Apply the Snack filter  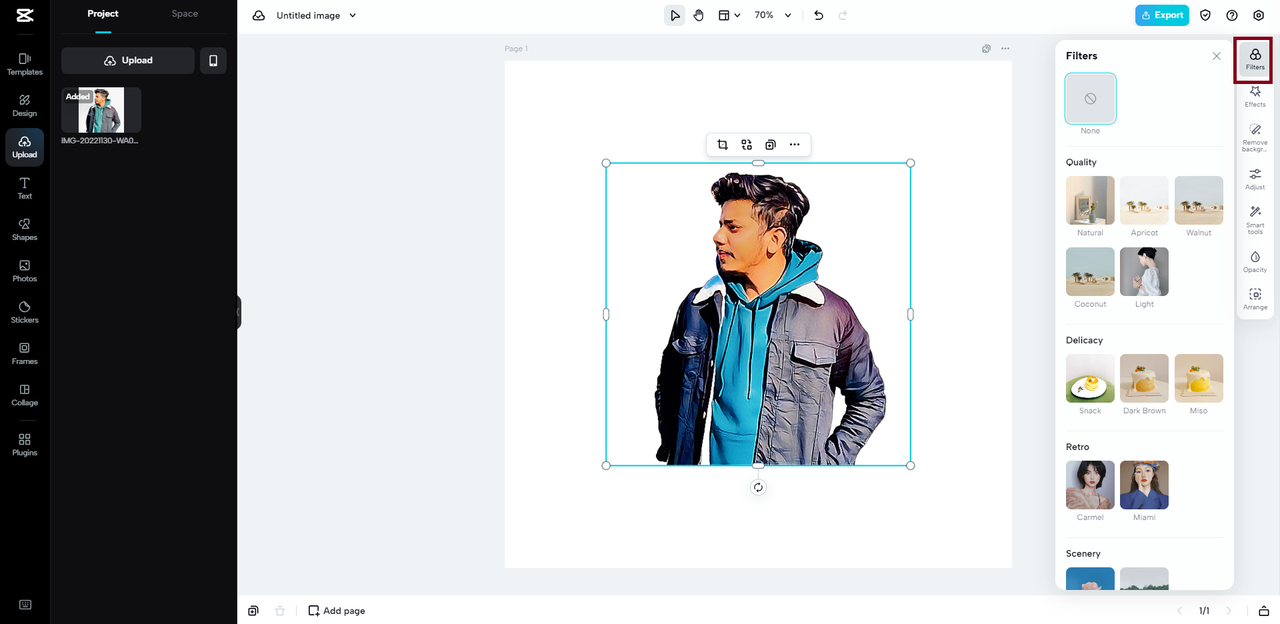click(x=1090, y=378)
